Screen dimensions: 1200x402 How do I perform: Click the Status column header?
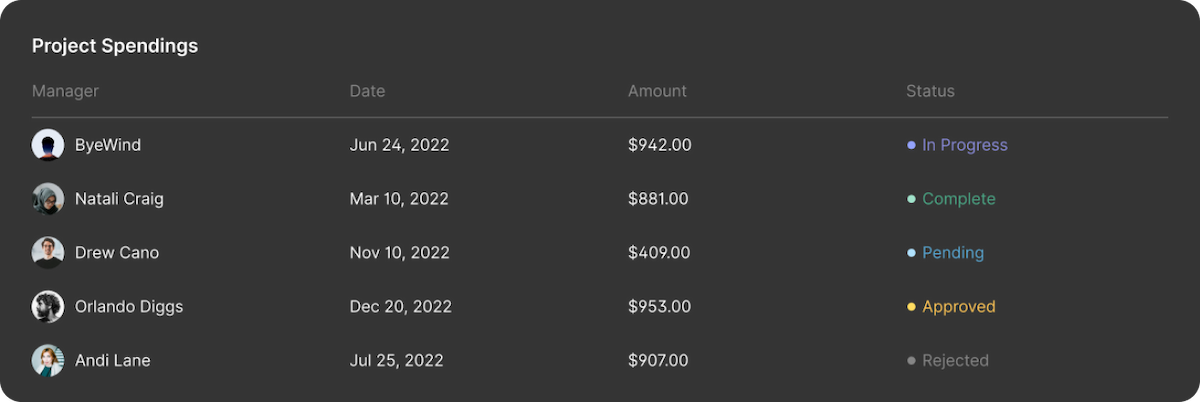(x=930, y=91)
